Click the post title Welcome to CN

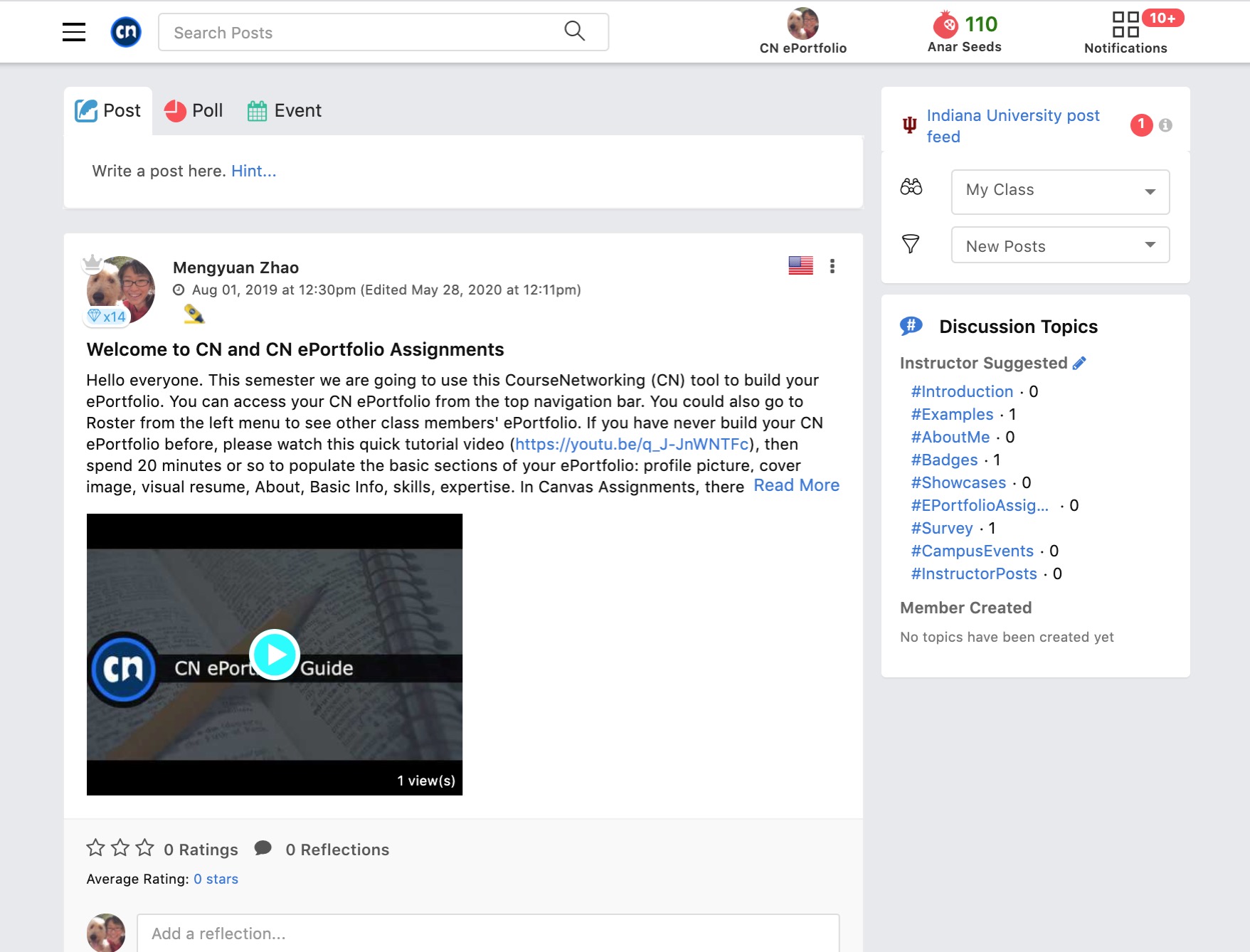[295, 349]
